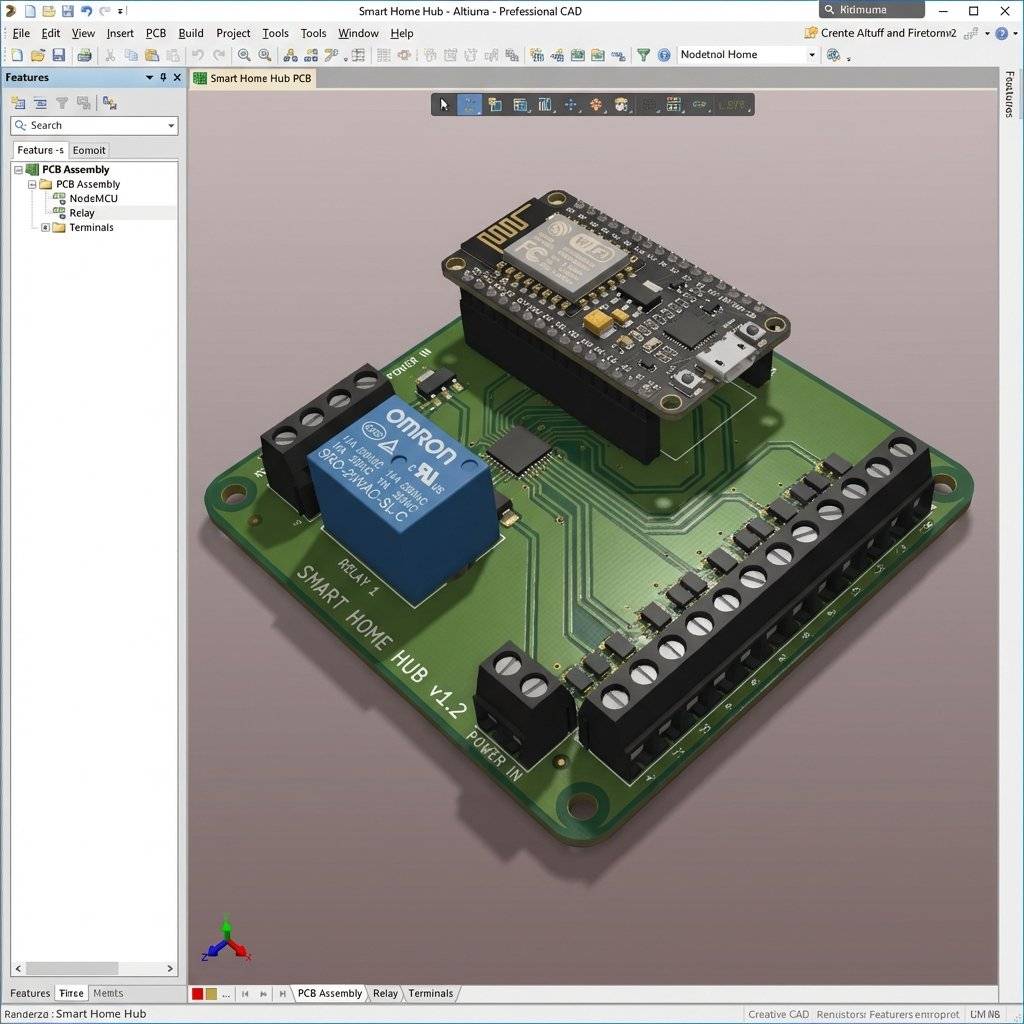Open the PCB menu in the menu bar
Viewport: 1024px width, 1024px height.
click(155, 33)
